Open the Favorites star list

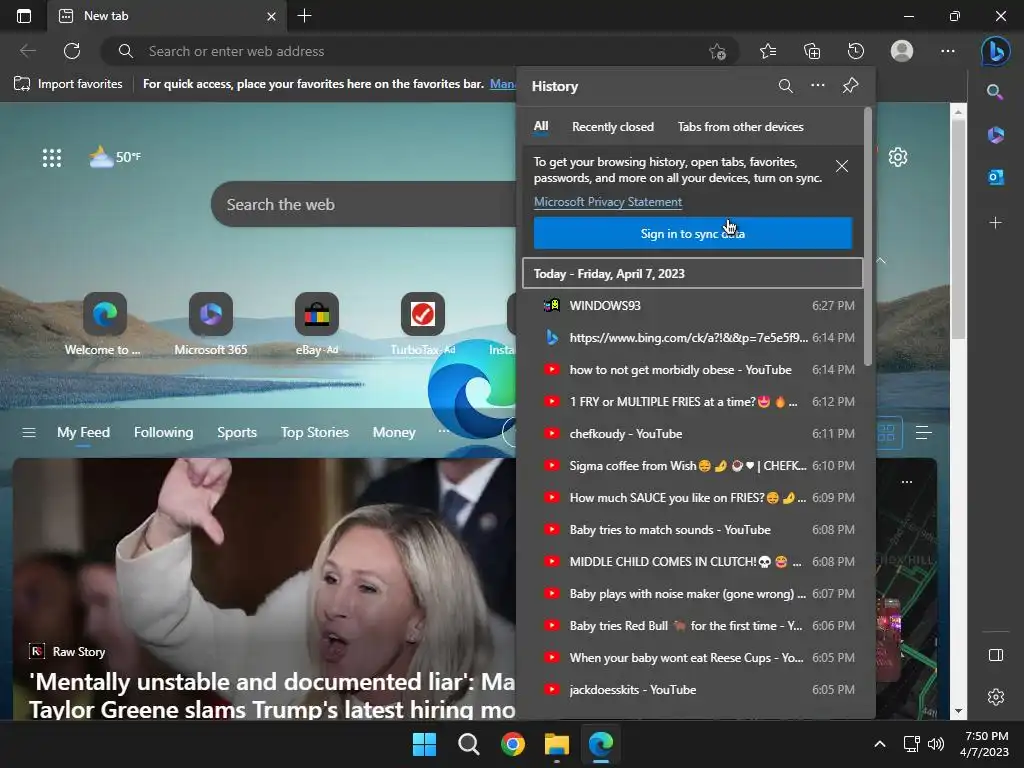coord(768,51)
